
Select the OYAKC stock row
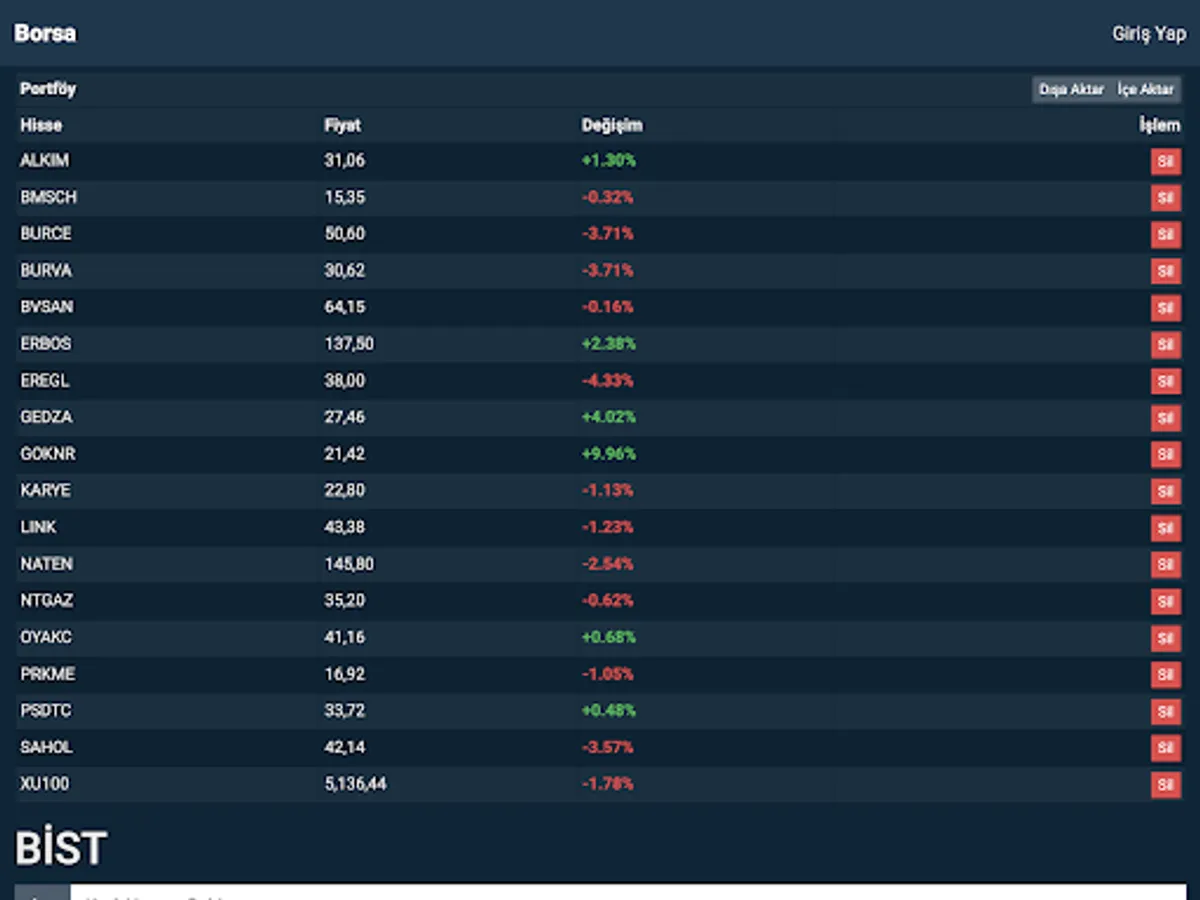[x=599, y=637]
